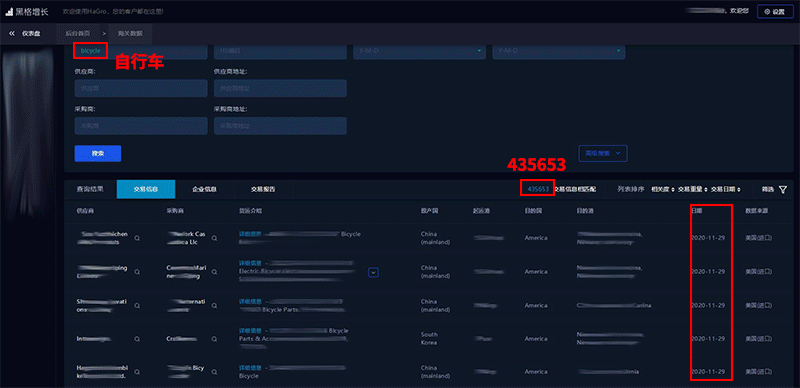This screenshot has height=388, width=800.
Task: Click the 黑格增长 logo icon
Action: [x=9, y=11]
